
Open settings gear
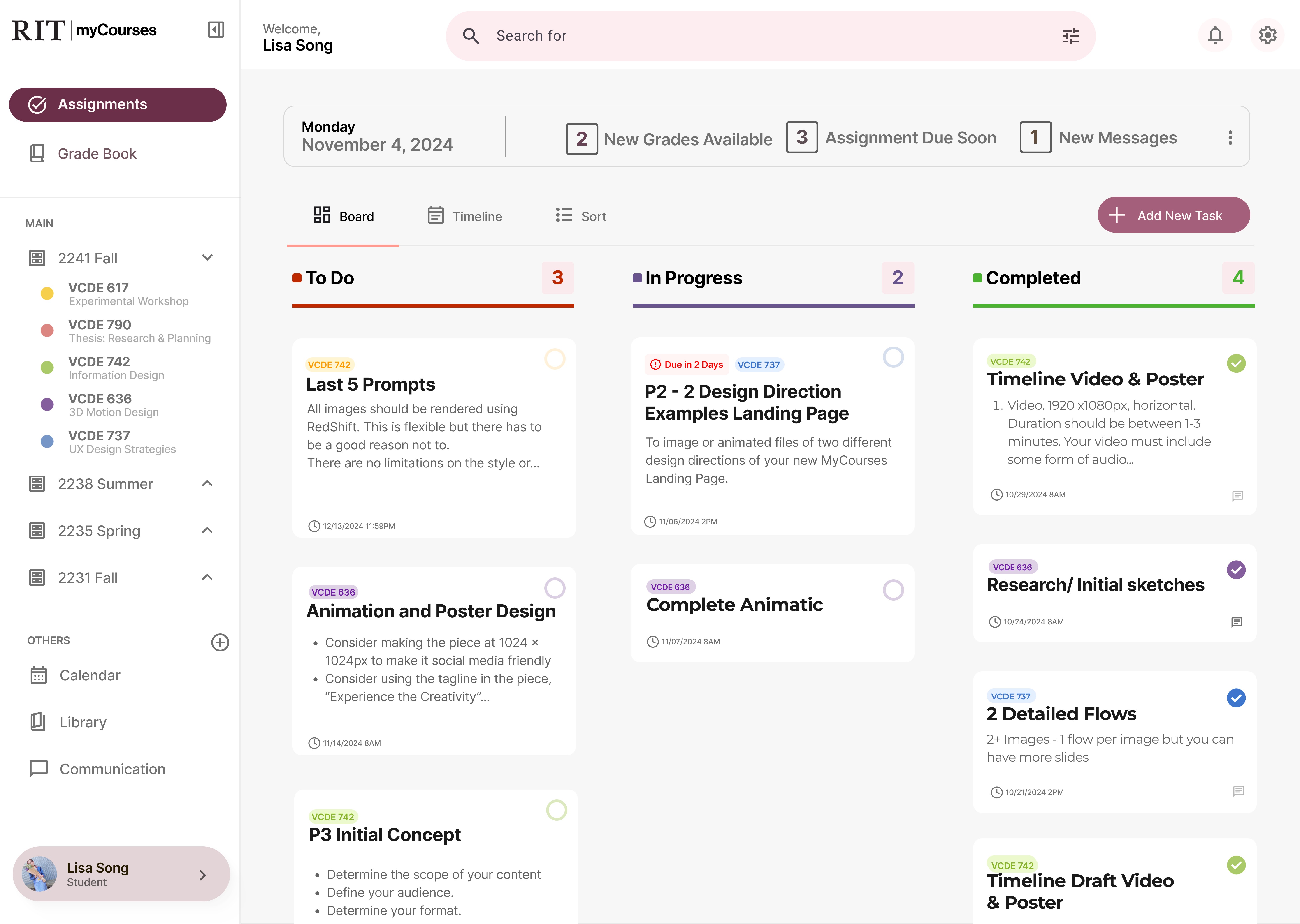[x=1267, y=35]
